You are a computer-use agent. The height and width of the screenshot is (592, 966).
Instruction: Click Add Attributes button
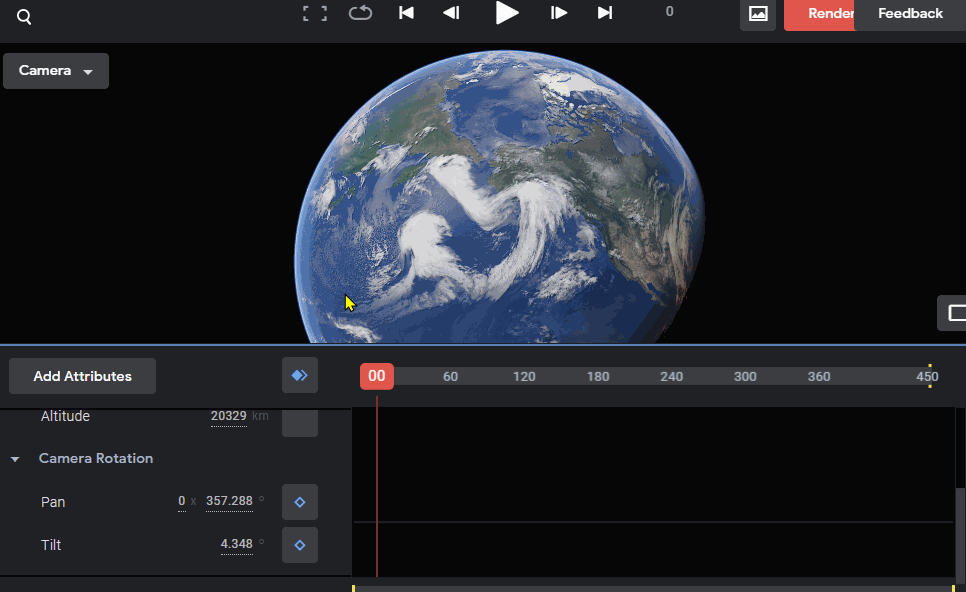pyautogui.click(x=83, y=376)
